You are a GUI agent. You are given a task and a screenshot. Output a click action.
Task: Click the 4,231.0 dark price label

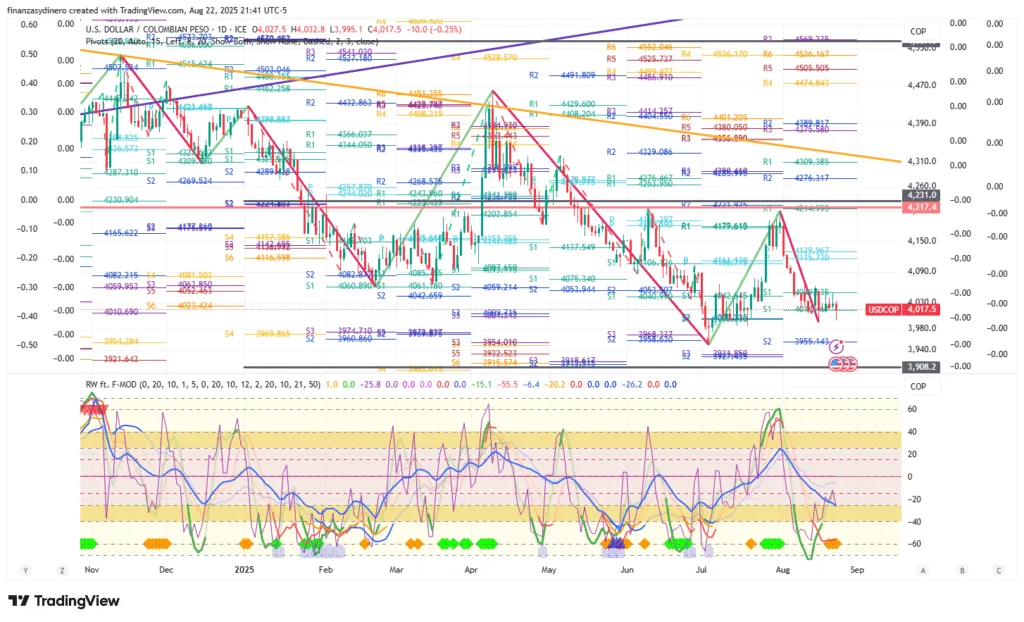click(920, 195)
